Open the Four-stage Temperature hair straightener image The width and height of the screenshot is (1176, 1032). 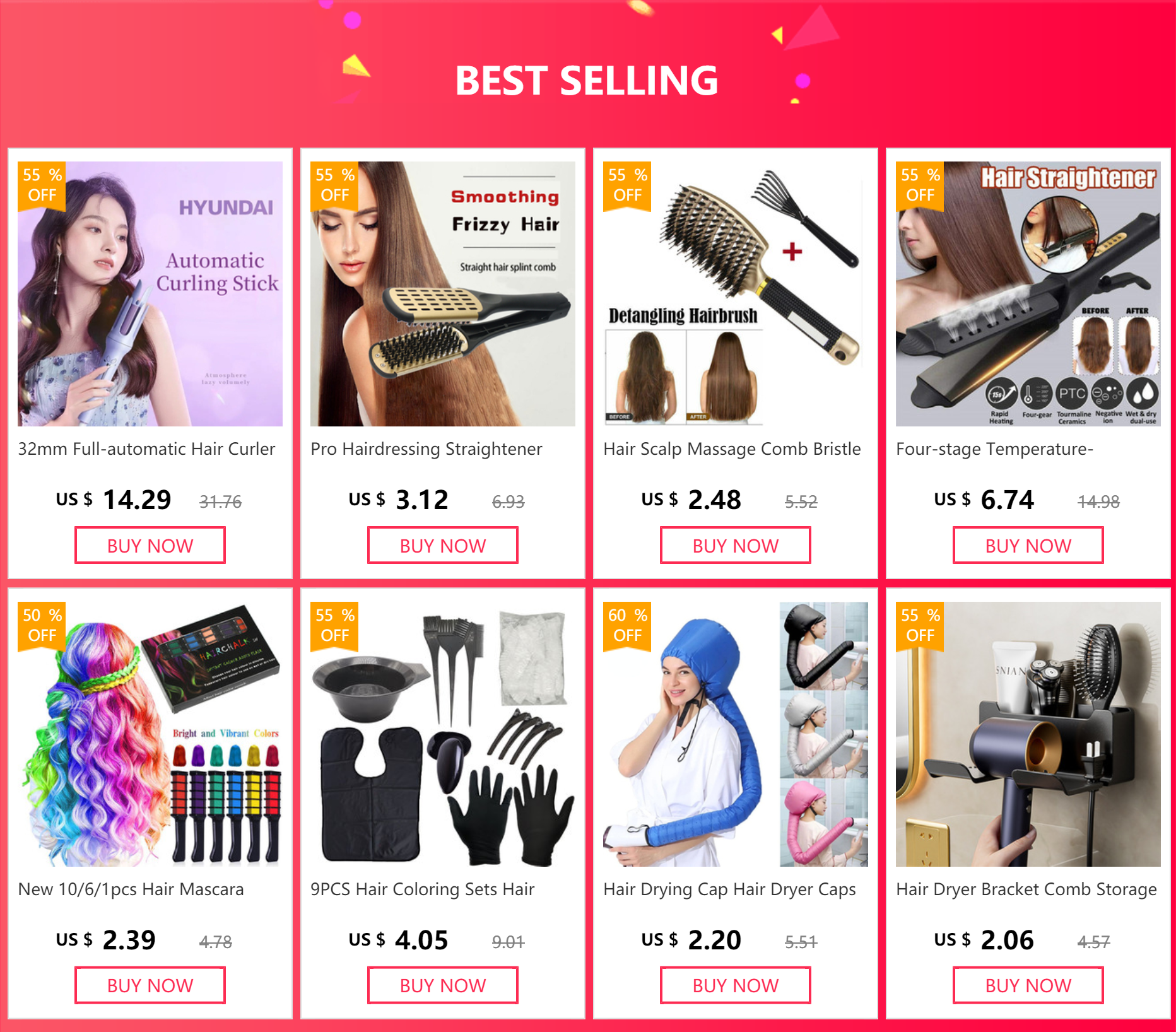pos(1028,294)
